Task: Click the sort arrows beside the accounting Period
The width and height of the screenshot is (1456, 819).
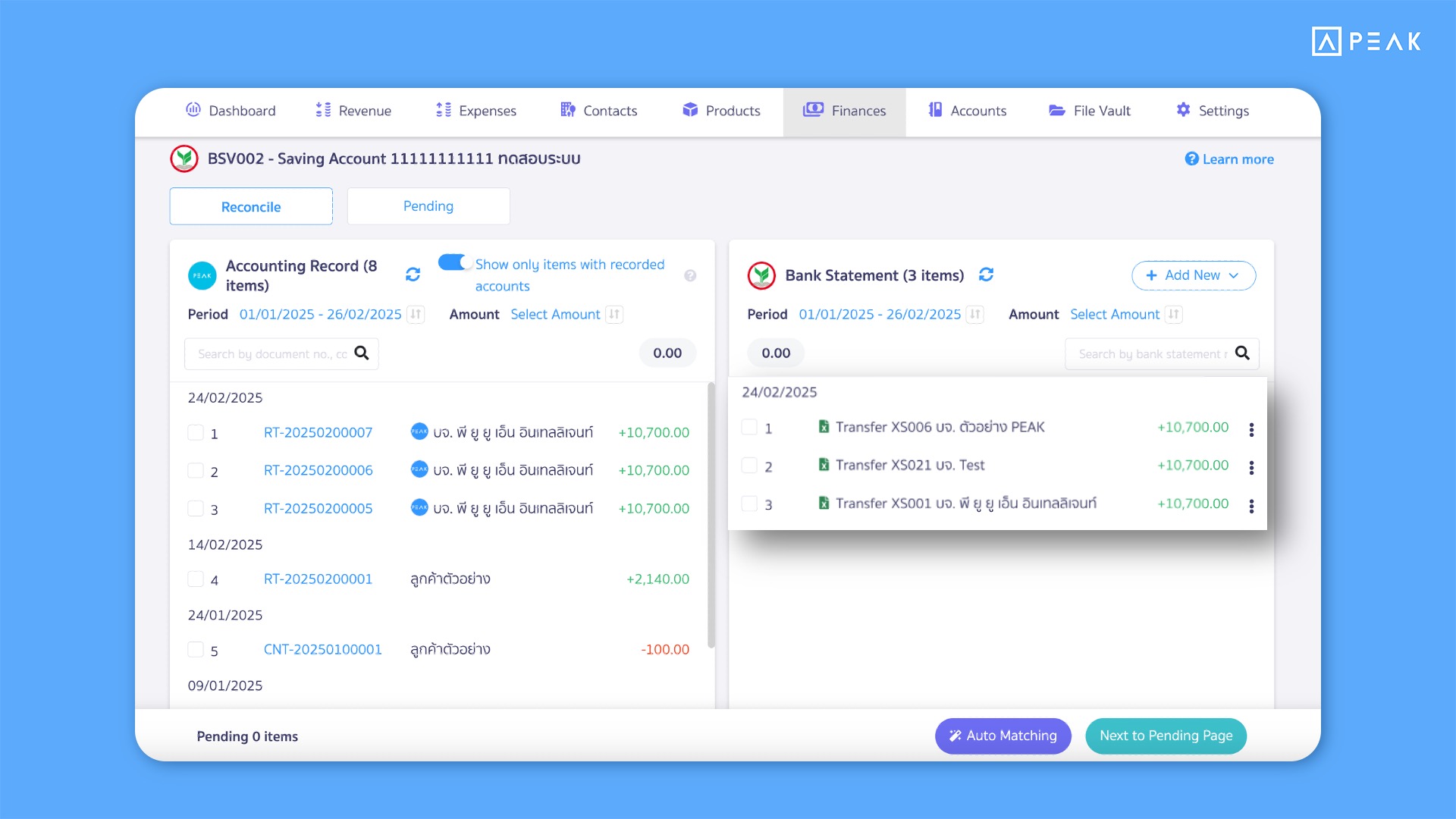Action: 416,314
